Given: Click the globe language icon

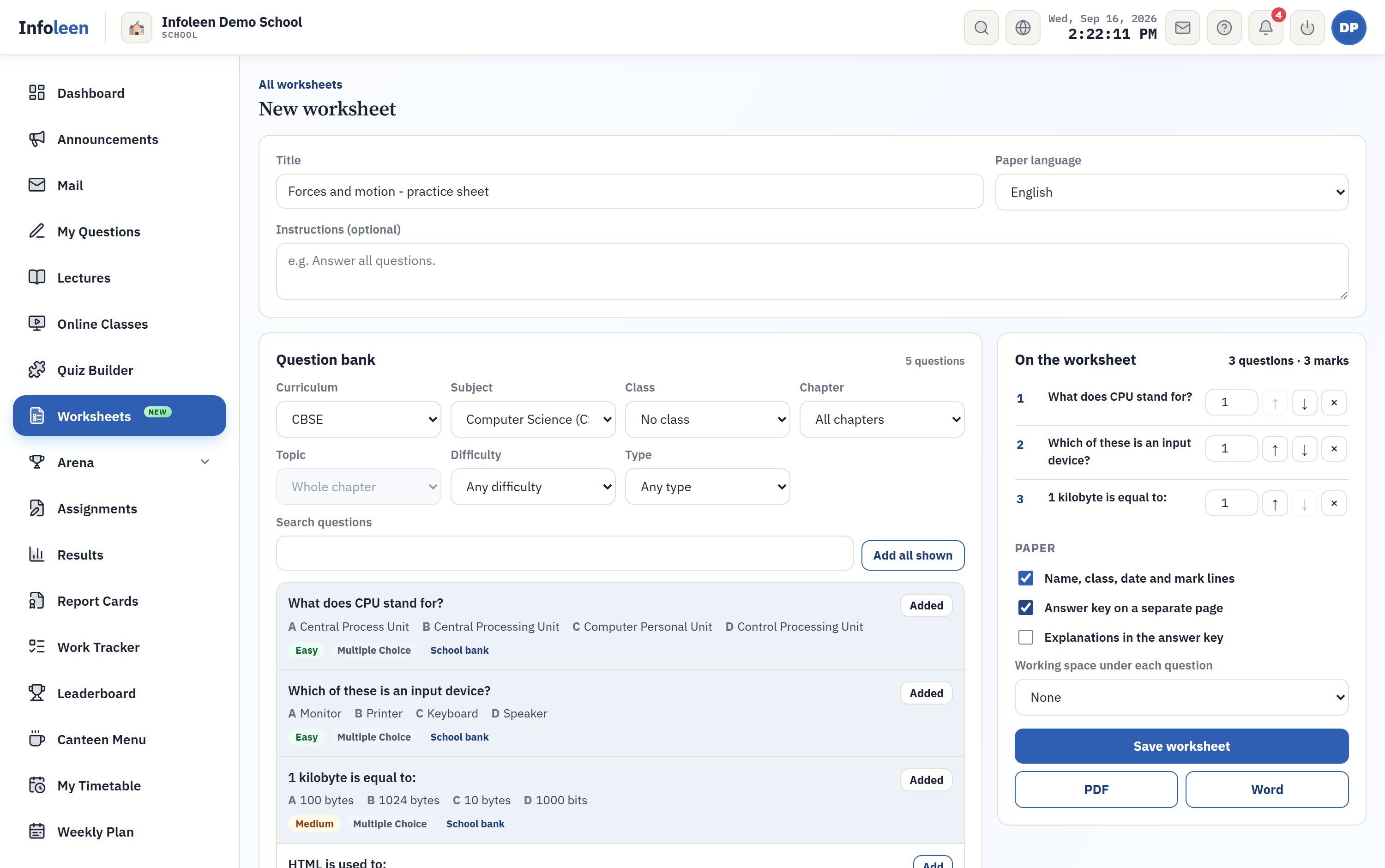Looking at the screenshot, I should click(x=1023, y=28).
